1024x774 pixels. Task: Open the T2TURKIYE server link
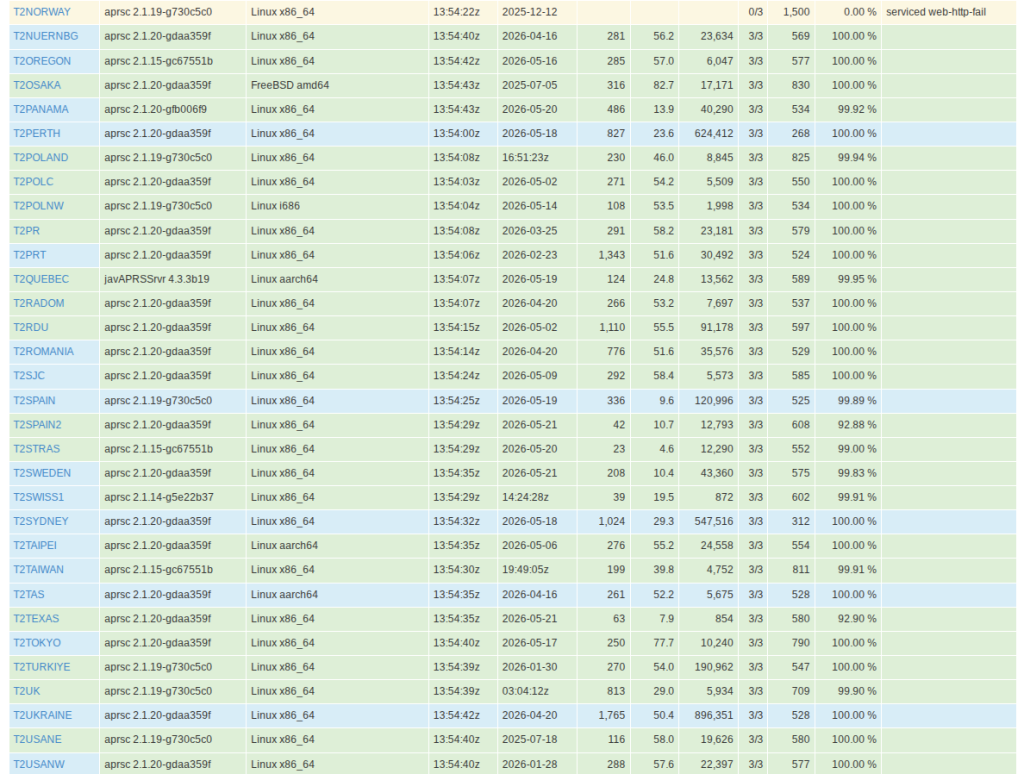[42, 667]
